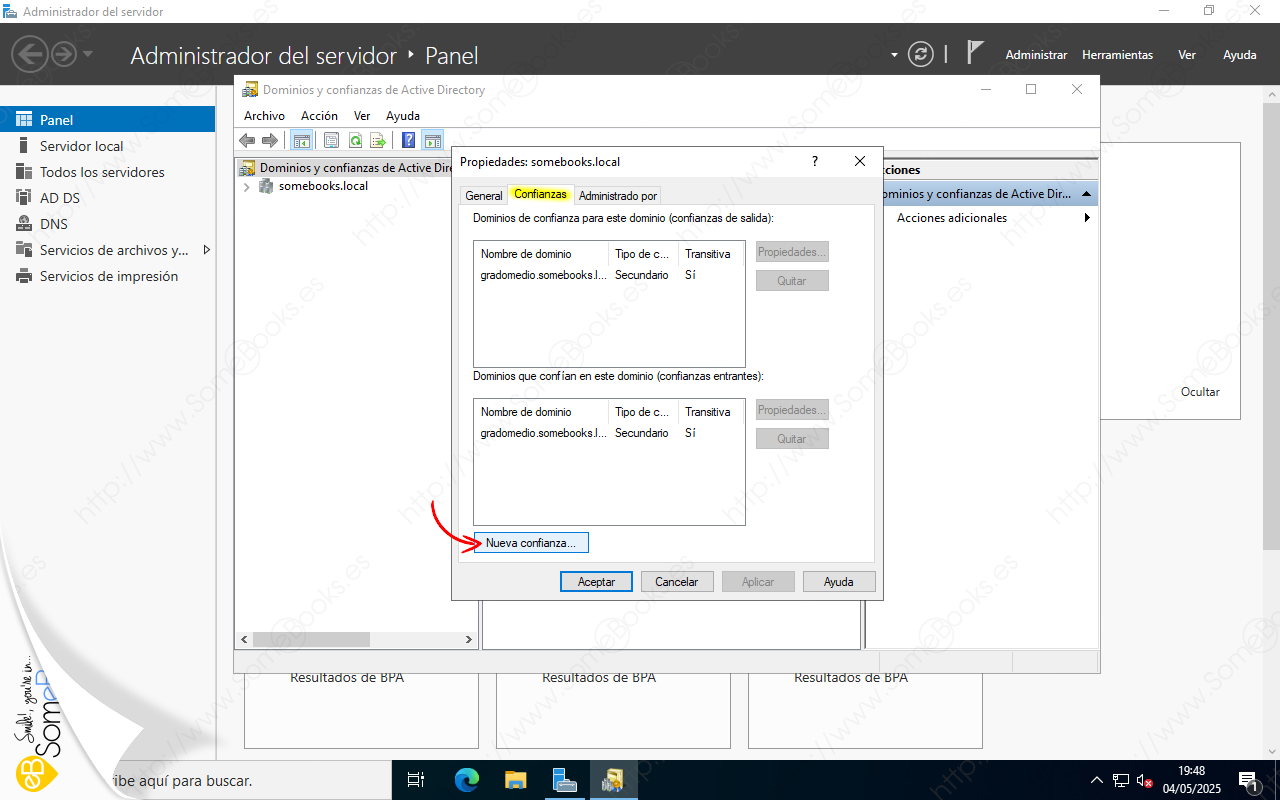Click the MMC toolbar Properties icon
This screenshot has width=1280, height=800.
pos(331,141)
